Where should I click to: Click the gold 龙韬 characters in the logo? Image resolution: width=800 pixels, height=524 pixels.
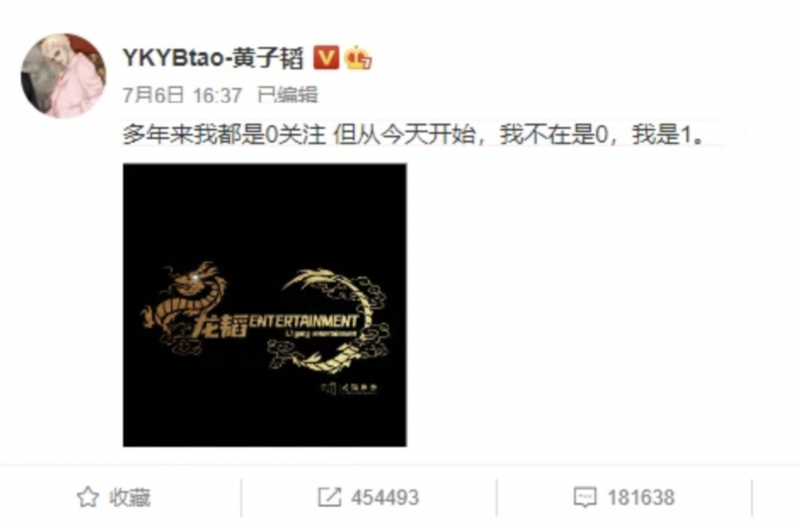pyautogui.click(x=220, y=325)
